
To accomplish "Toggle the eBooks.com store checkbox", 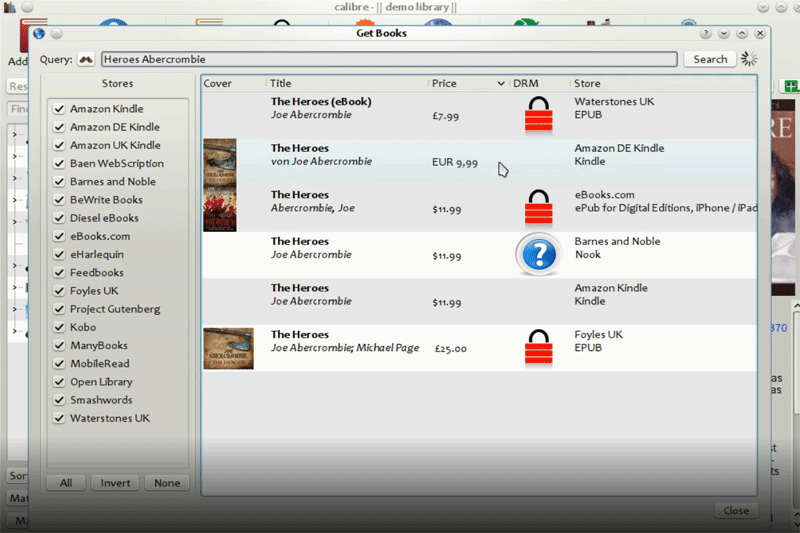I will (x=59, y=236).
